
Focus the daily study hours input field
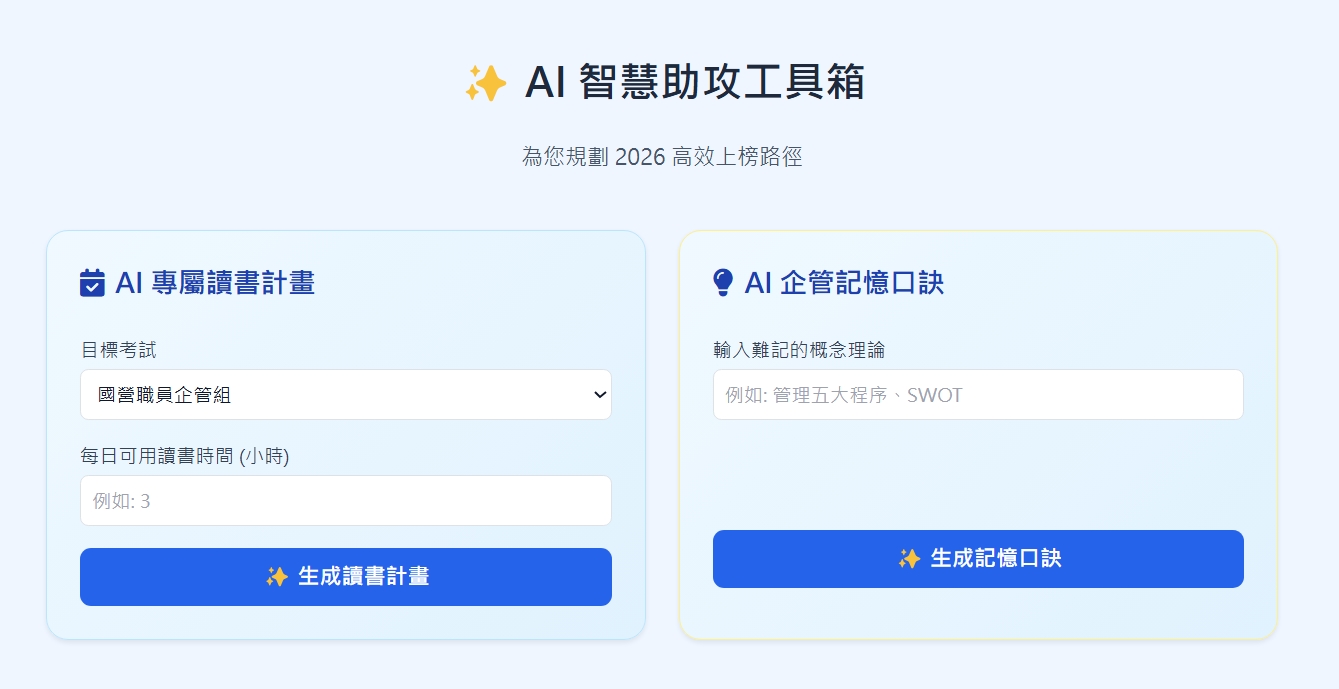[345, 501]
